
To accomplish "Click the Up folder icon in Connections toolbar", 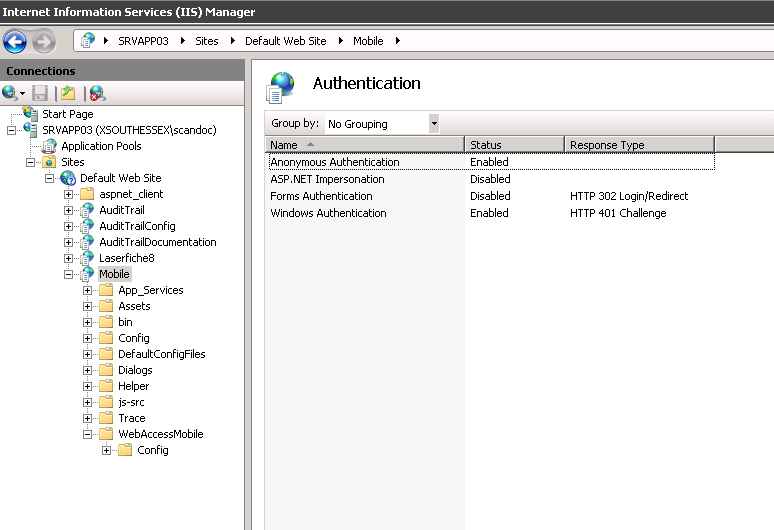I will pos(68,93).
